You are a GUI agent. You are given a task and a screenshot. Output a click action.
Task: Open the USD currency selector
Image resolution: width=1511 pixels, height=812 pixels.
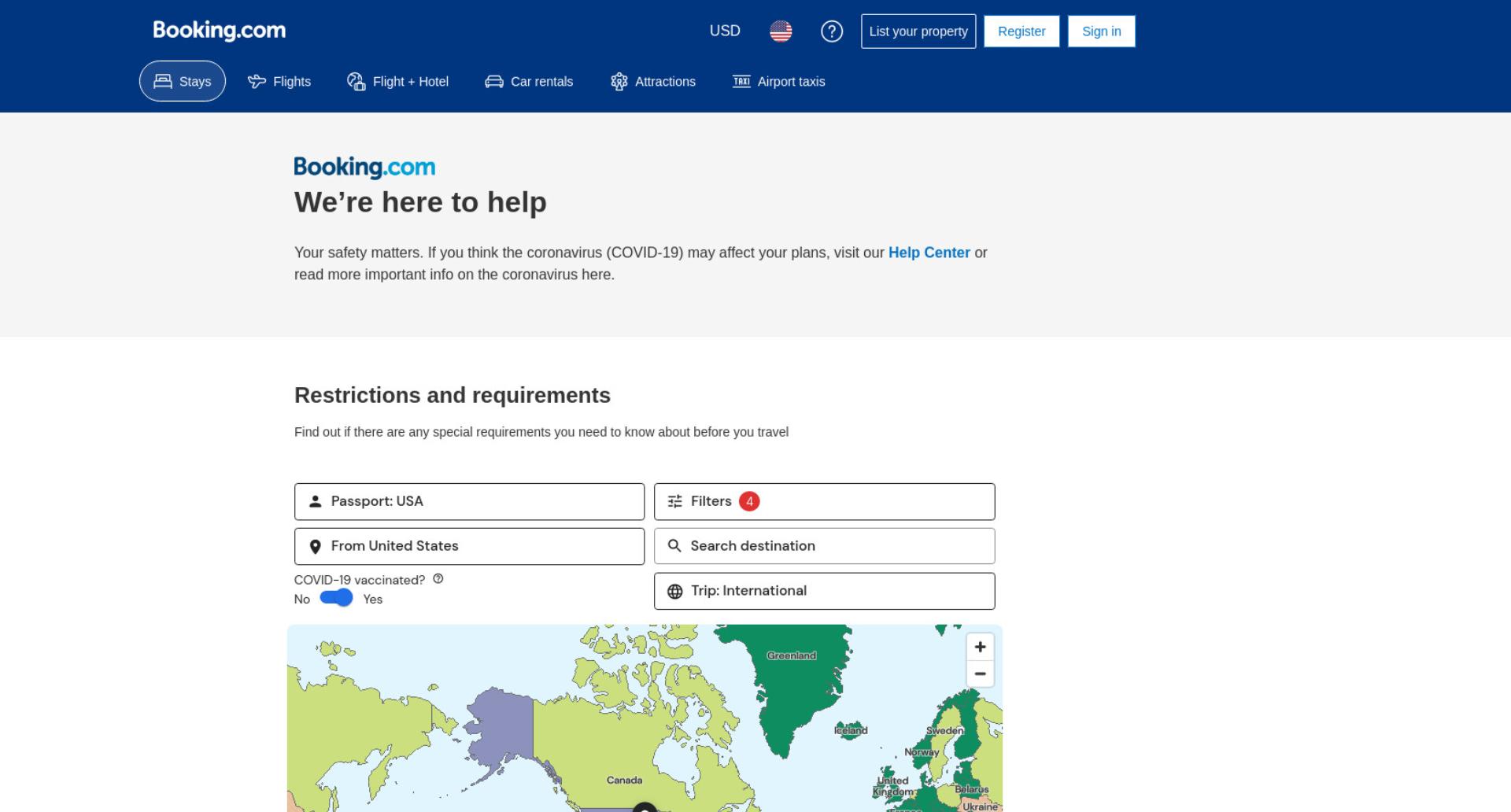tap(725, 31)
